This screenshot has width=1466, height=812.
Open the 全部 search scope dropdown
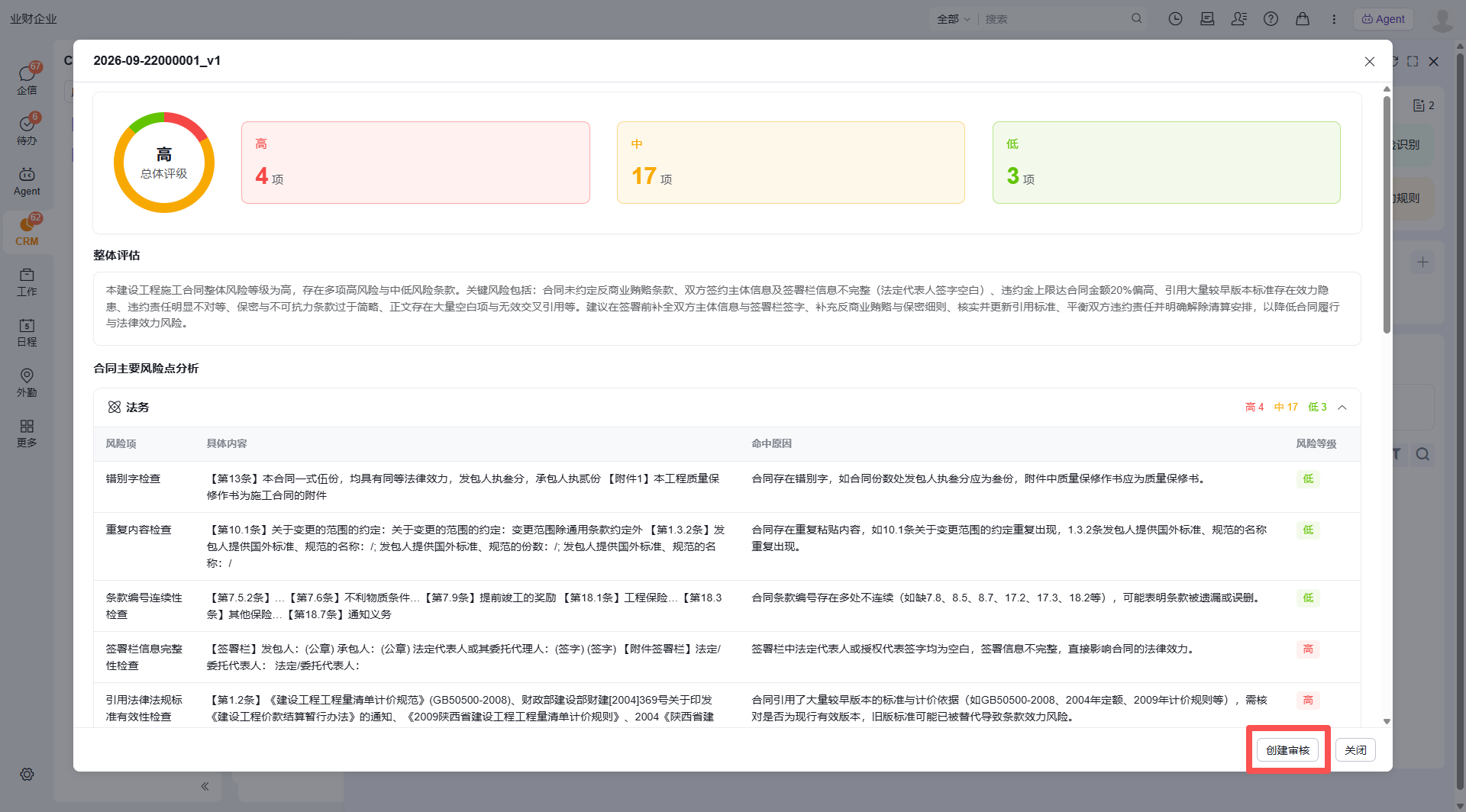[953, 19]
